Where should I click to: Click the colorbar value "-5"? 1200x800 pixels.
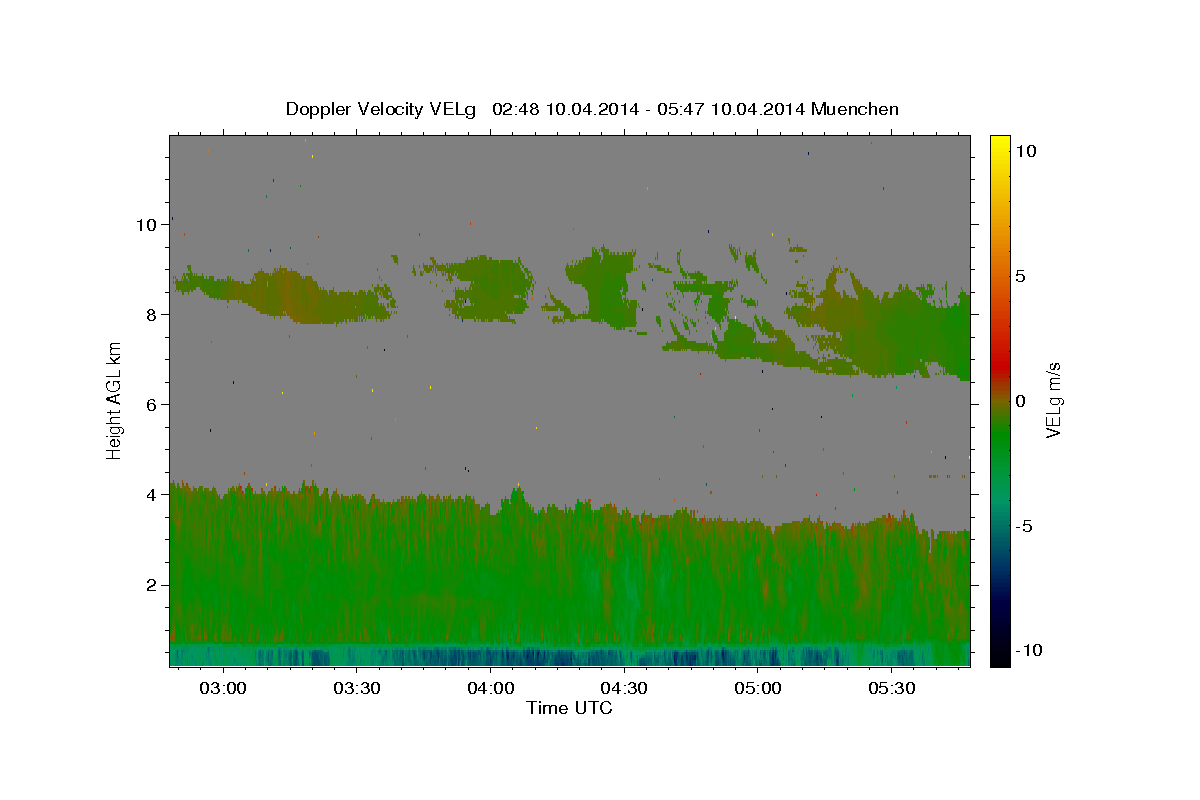click(1024, 526)
